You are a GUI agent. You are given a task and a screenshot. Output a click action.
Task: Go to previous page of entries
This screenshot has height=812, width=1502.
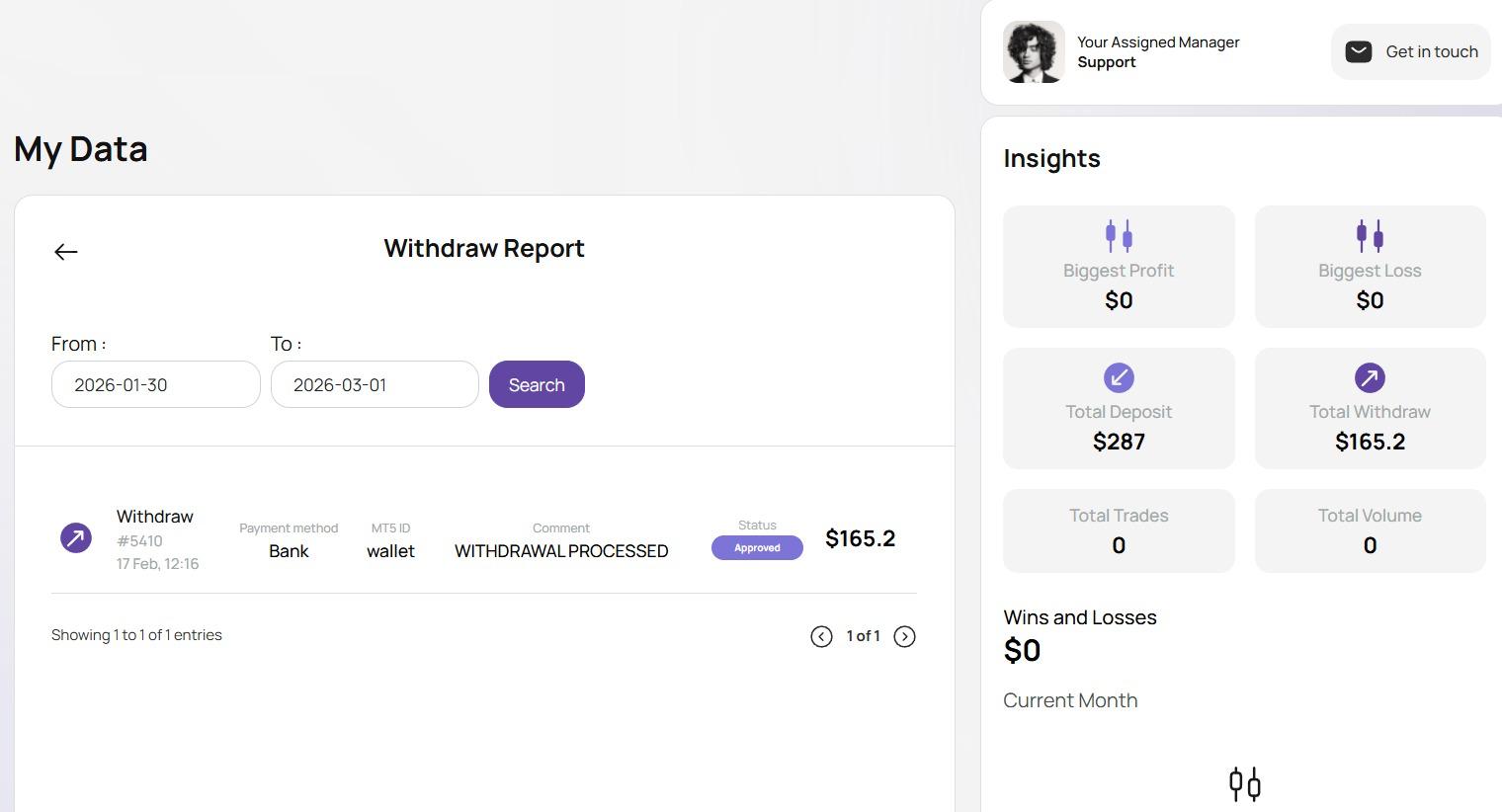tap(821, 637)
